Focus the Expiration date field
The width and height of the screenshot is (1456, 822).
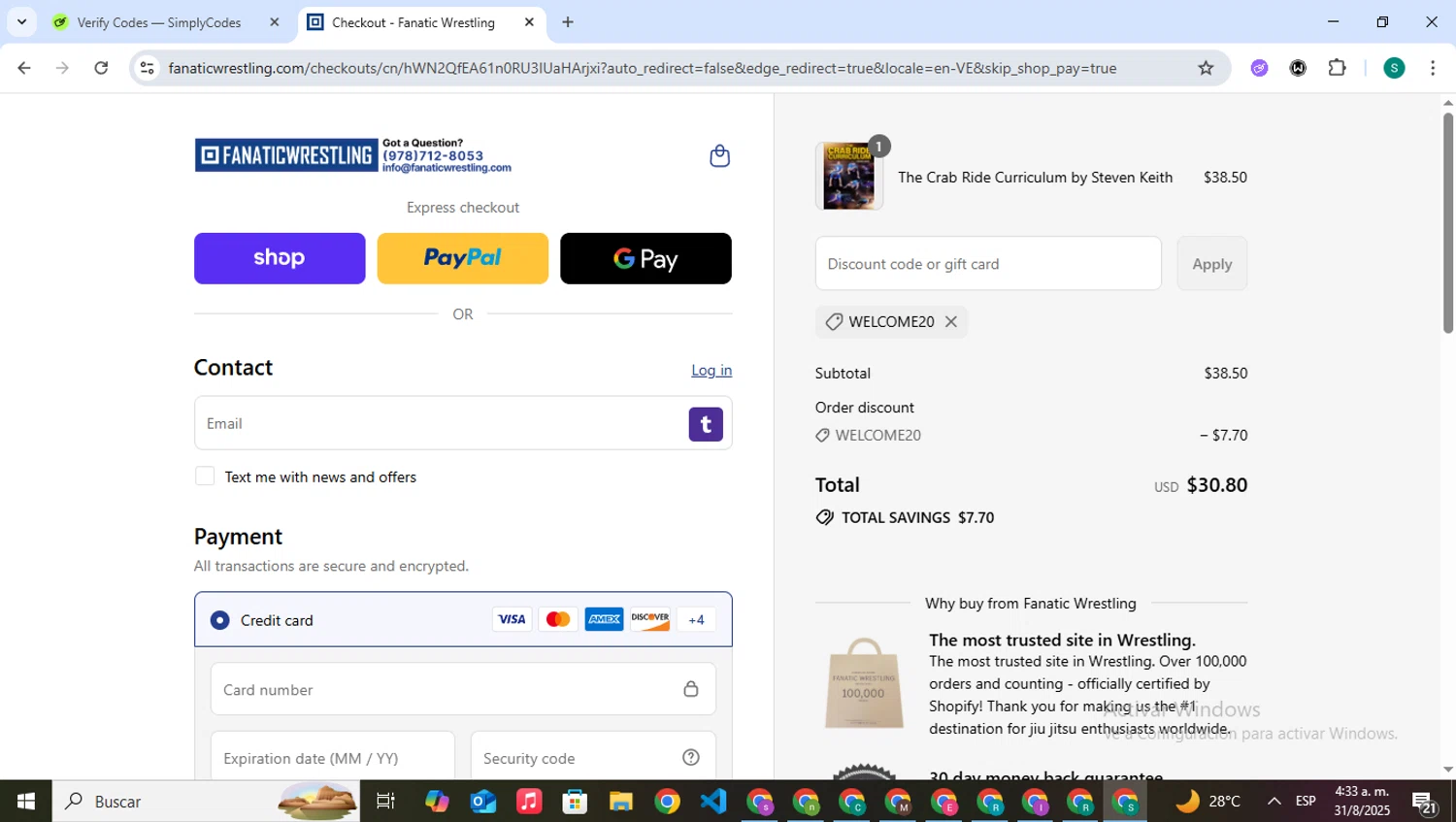333,758
